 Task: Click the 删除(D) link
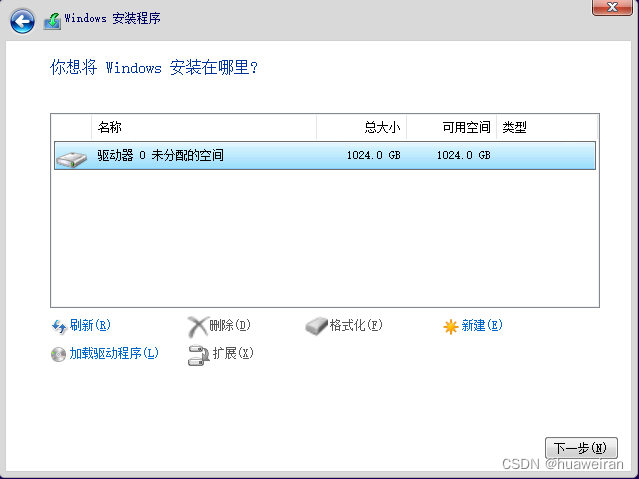click(x=229, y=325)
